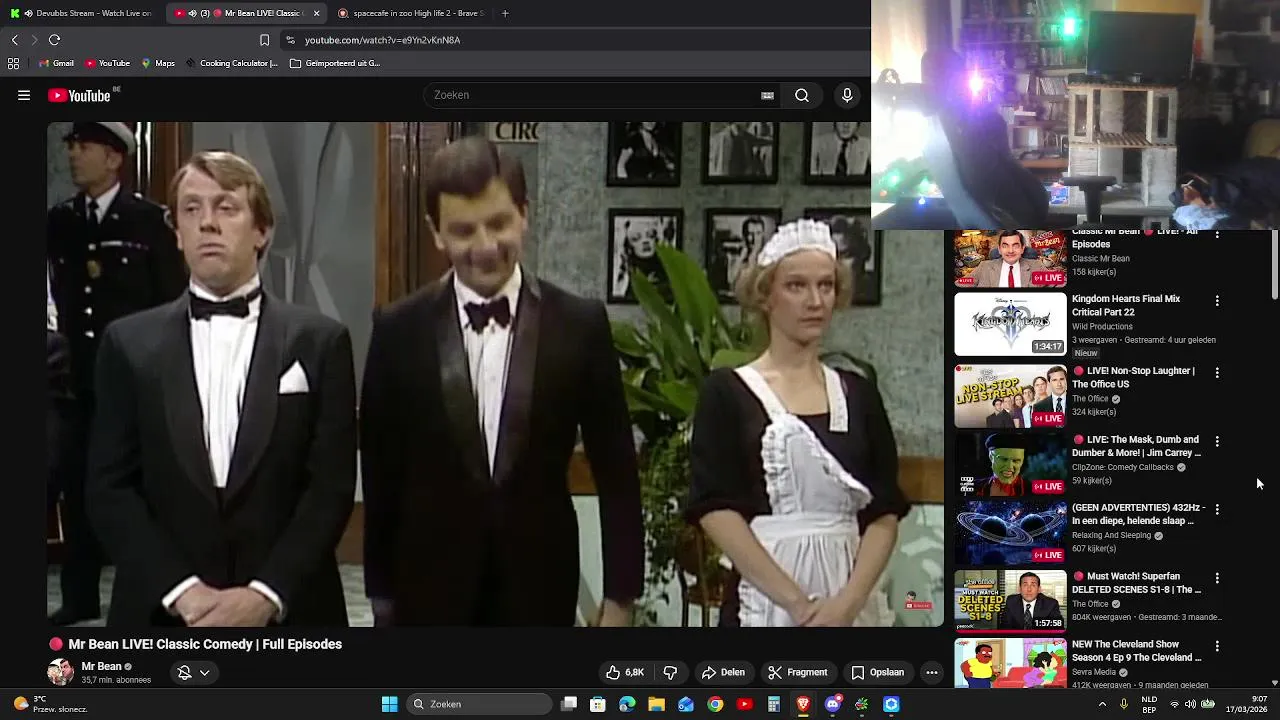Viewport: 1280px width, 720px height.
Task: Open Windows Start menu
Action: coord(389,704)
